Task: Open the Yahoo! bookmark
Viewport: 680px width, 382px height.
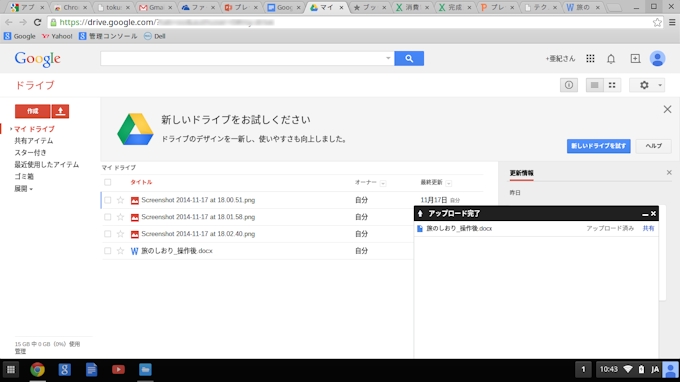Action: tap(57, 36)
